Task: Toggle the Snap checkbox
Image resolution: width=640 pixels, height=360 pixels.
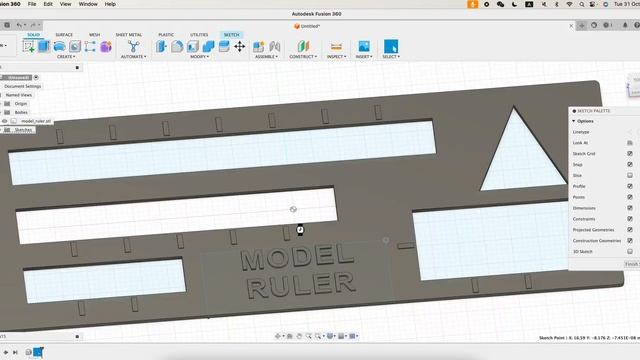Action: tap(630, 164)
